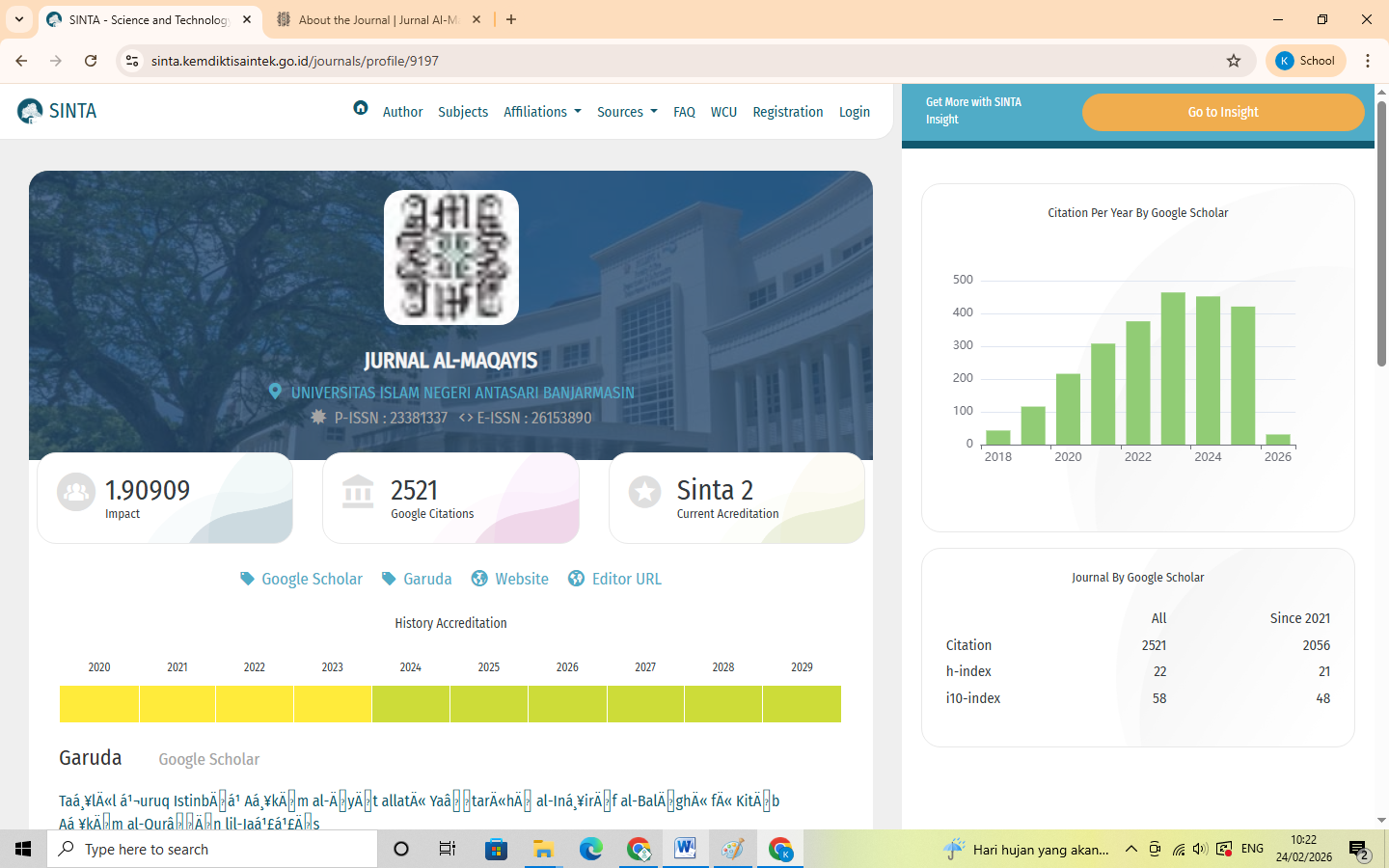Switch to the Garuda articles tab
The height and width of the screenshot is (868, 1389).
point(91,758)
